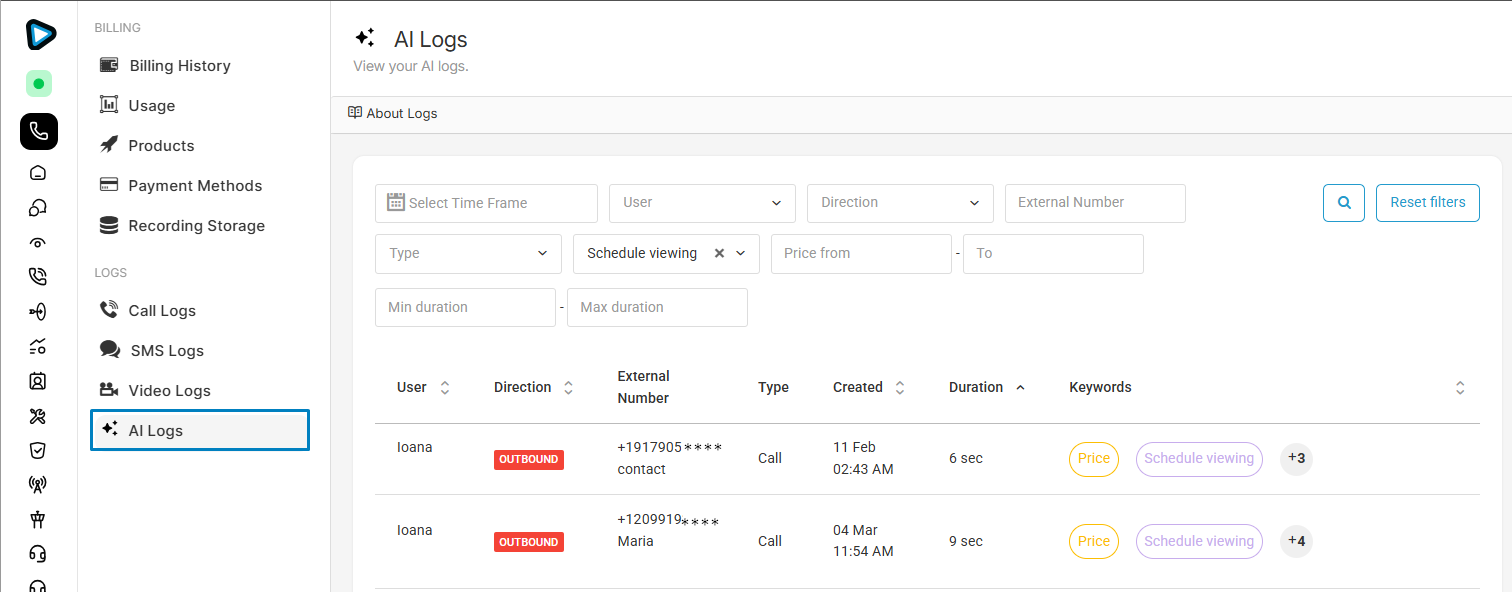Open Call Logs in the sidebar

coord(162,311)
